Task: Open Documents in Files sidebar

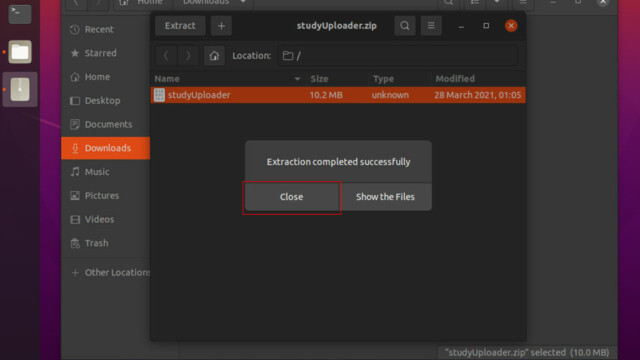Action: [106, 124]
